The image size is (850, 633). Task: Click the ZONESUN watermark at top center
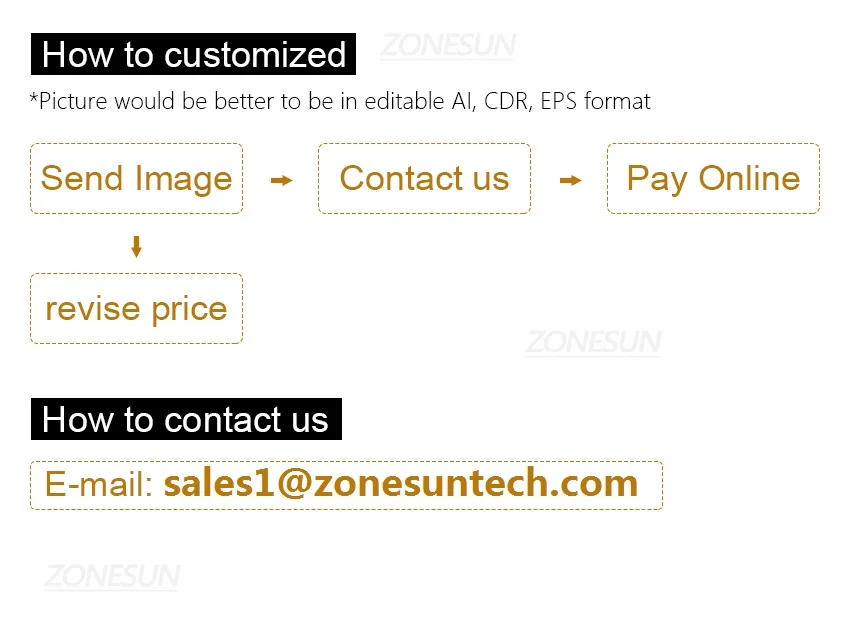[447, 46]
